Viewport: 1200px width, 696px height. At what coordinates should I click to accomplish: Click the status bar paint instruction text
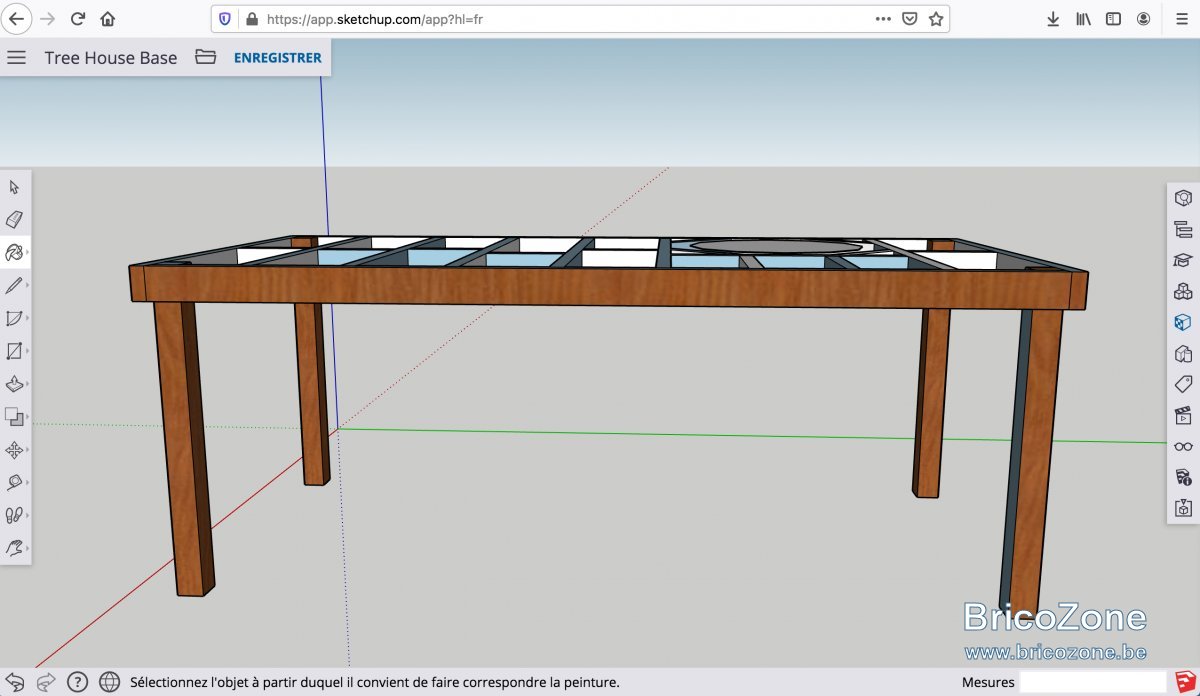(375, 682)
